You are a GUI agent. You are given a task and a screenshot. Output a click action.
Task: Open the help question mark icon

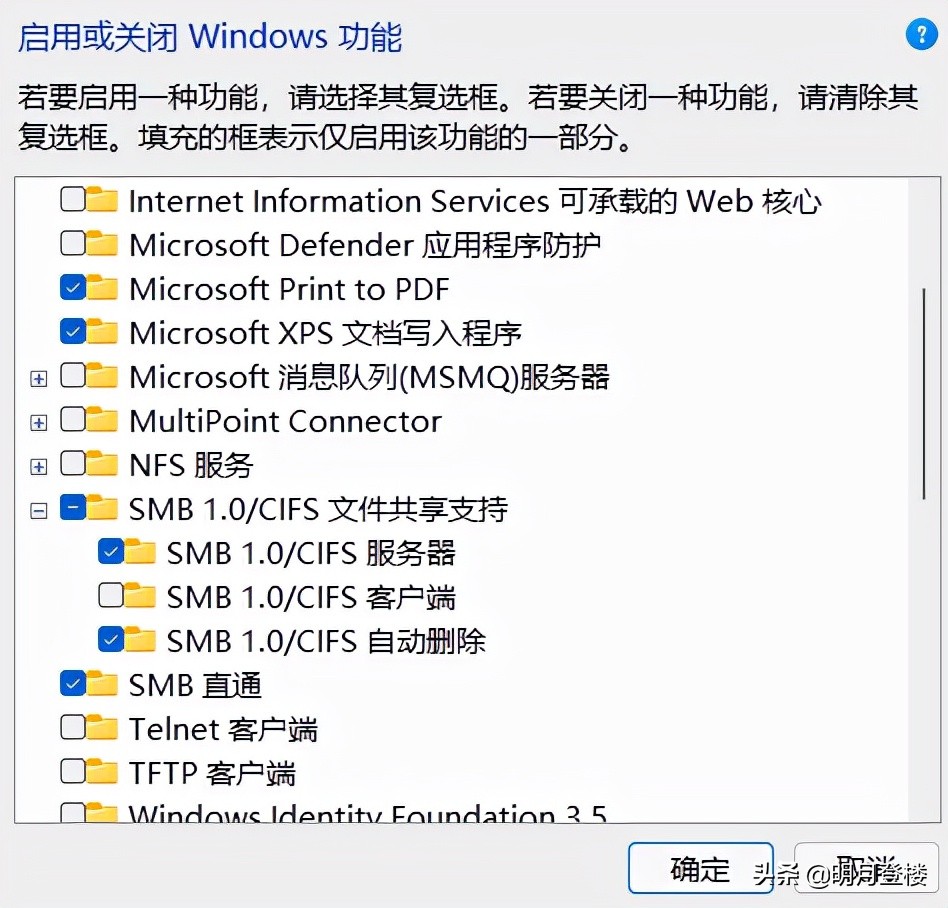[919, 33]
